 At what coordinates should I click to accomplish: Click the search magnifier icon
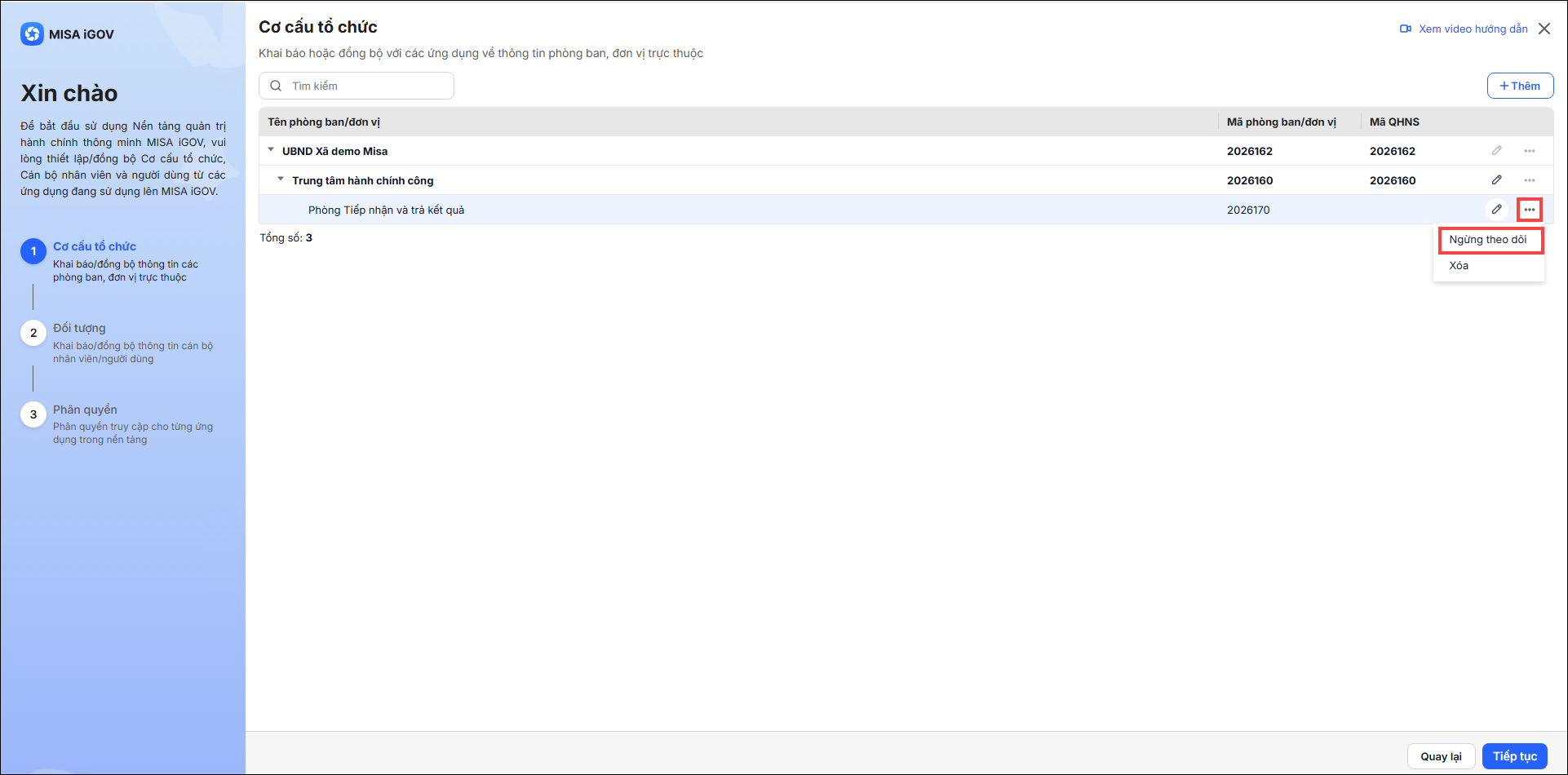click(x=276, y=86)
